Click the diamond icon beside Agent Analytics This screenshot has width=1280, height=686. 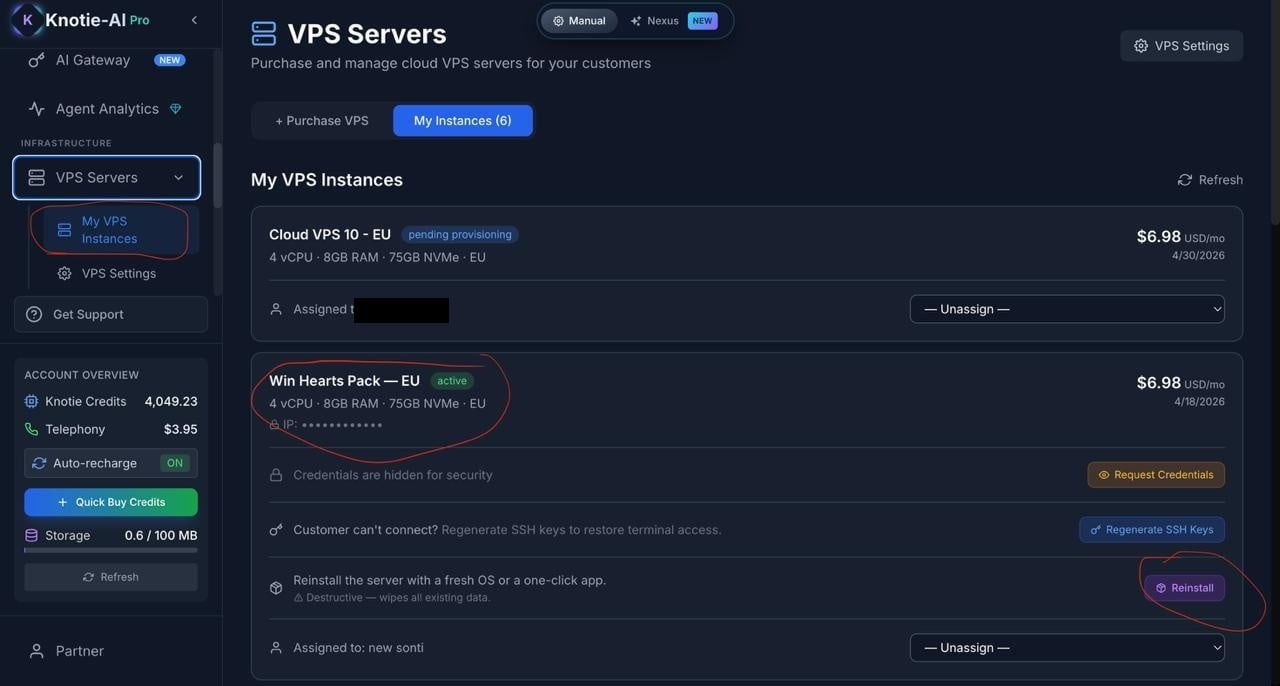(x=176, y=108)
